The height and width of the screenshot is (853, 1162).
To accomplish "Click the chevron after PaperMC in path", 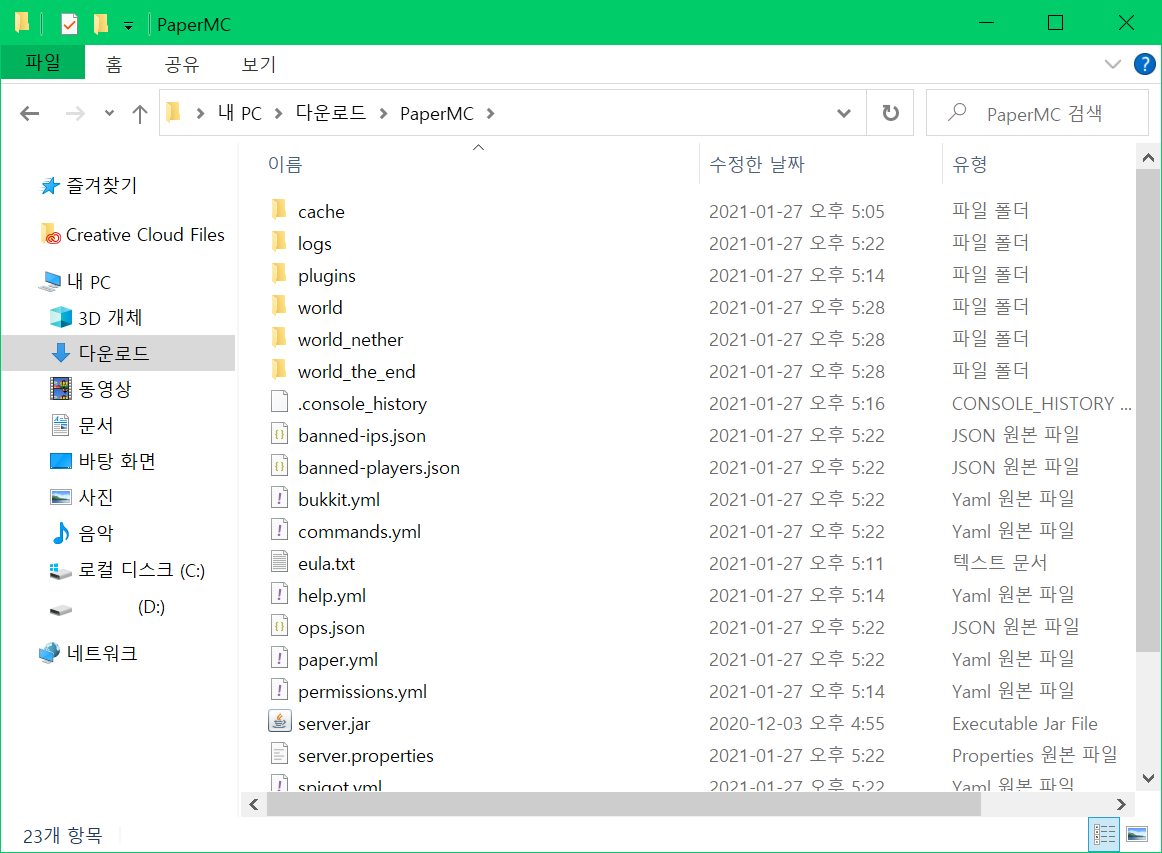I will pos(491,113).
